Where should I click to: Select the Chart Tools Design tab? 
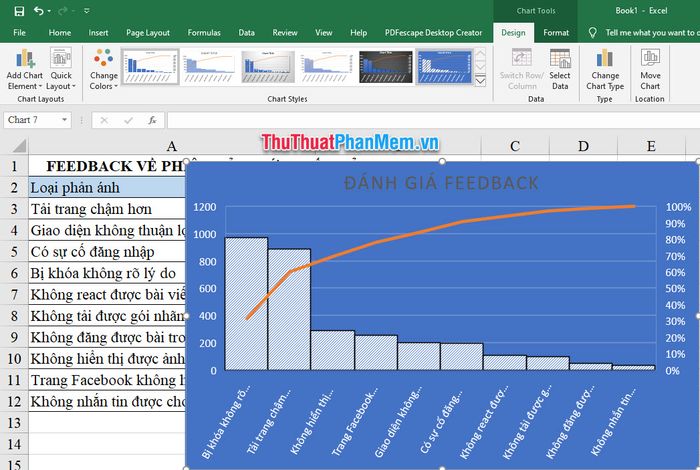[513, 33]
